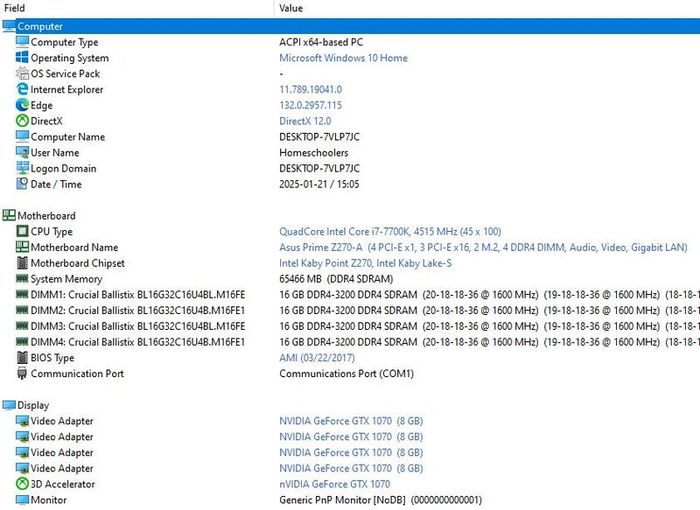This screenshot has width=700, height=510.
Task: Select the DIMM4 Crucial Ballistix row label
Action: click(x=138, y=342)
